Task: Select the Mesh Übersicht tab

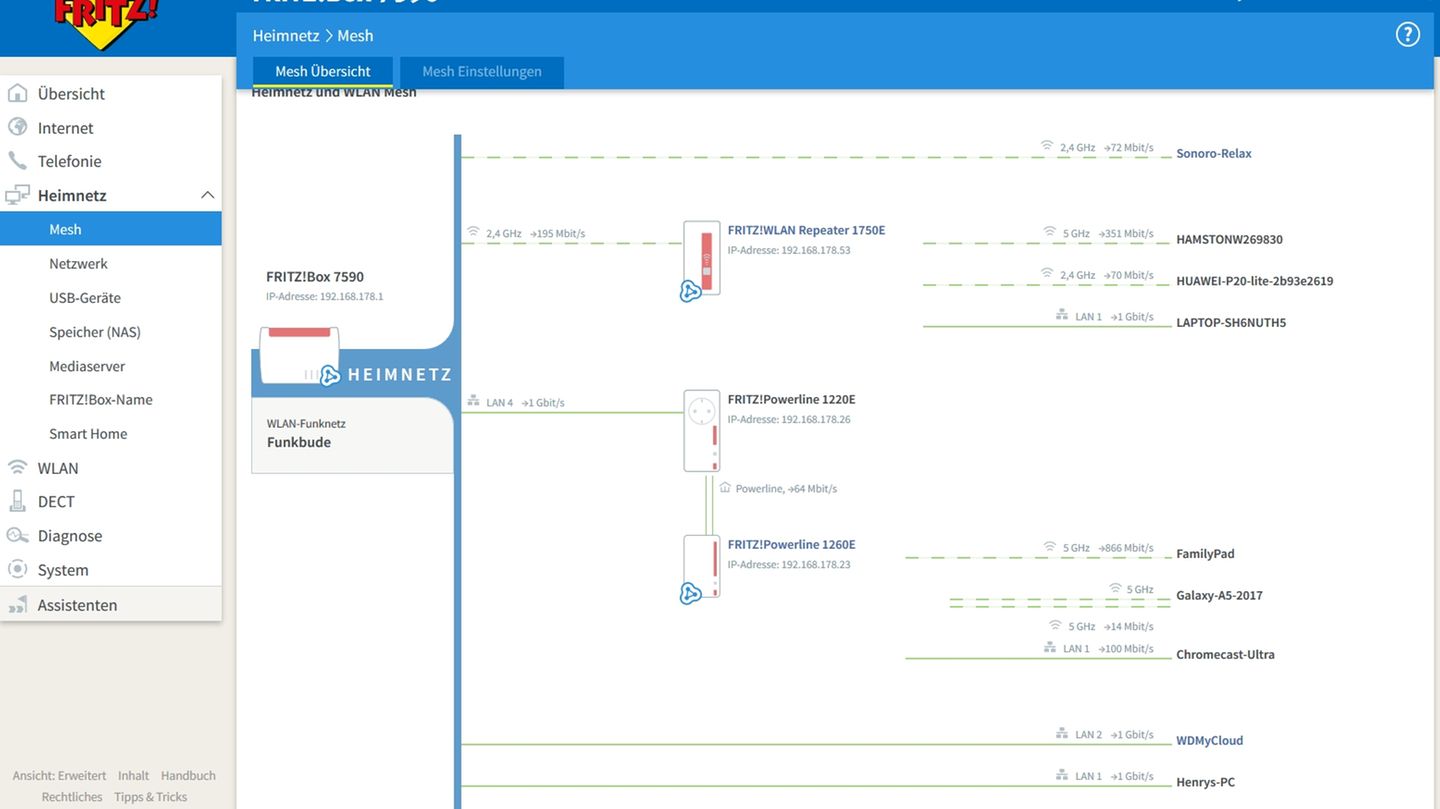Action: [322, 72]
